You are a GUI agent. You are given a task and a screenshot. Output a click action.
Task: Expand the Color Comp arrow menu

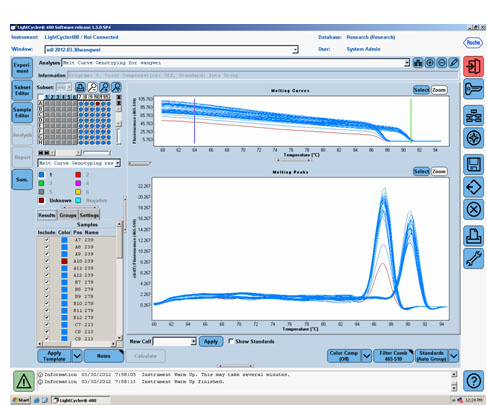(366, 356)
